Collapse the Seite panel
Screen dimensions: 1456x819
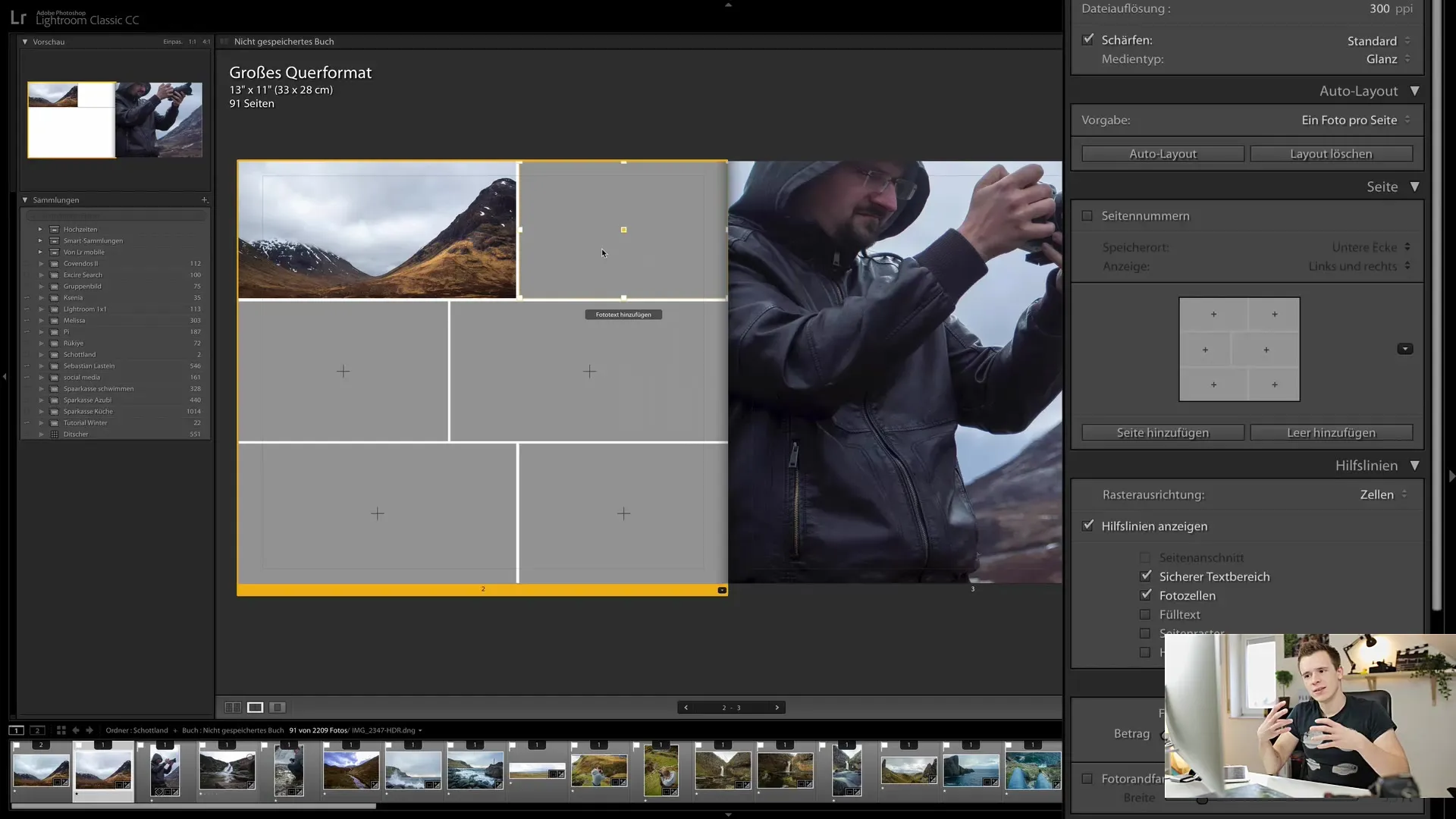pyautogui.click(x=1414, y=187)
